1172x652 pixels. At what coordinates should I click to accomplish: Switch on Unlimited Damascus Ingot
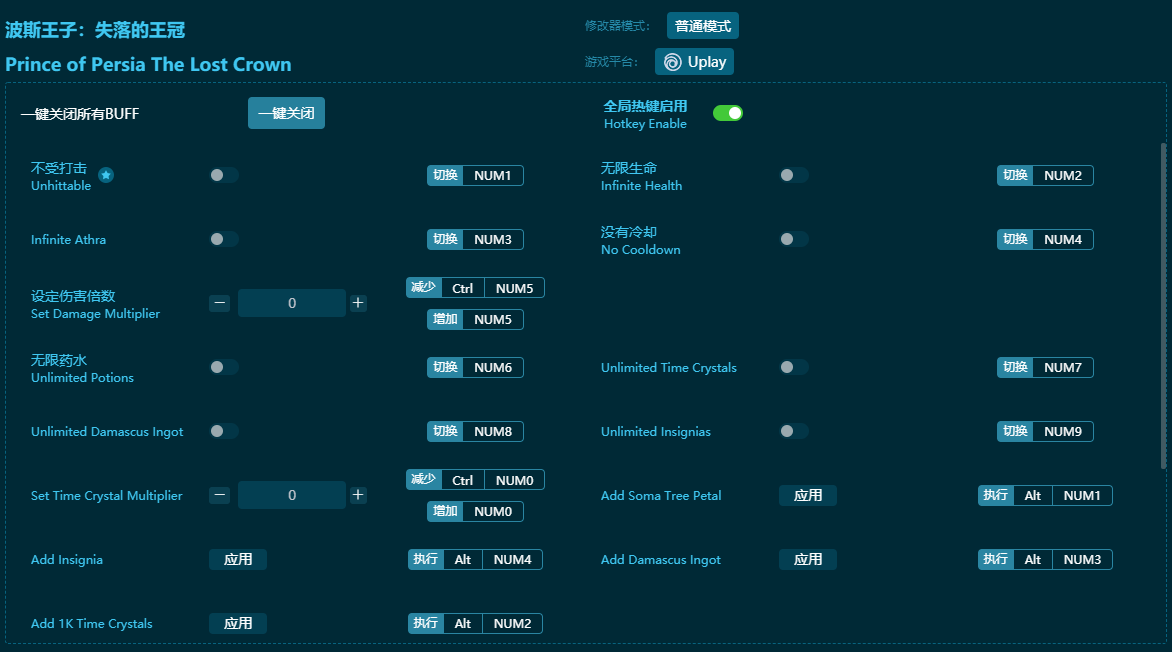224,431
